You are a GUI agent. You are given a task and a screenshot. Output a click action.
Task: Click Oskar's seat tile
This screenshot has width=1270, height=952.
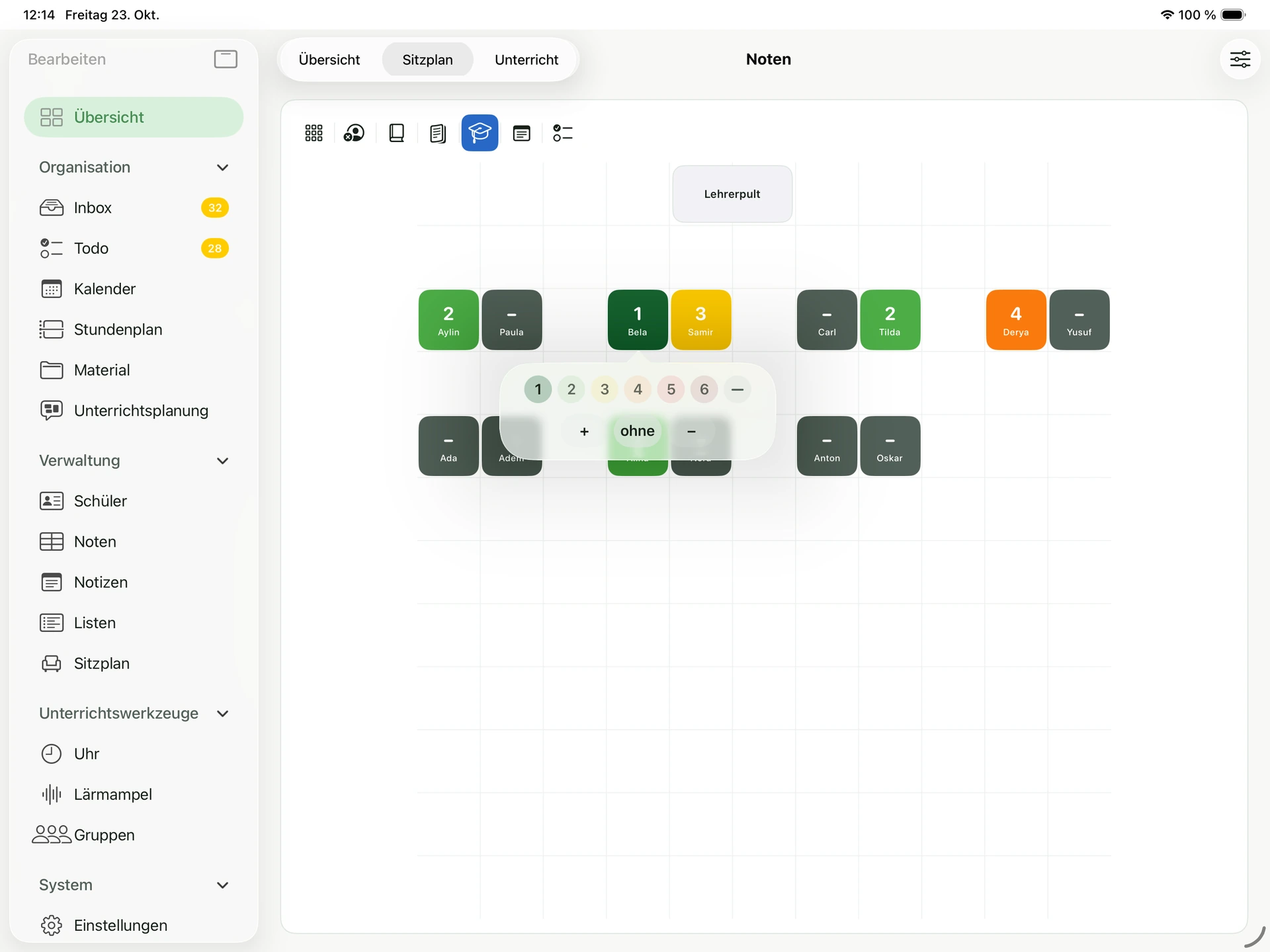tap(890, 446)
